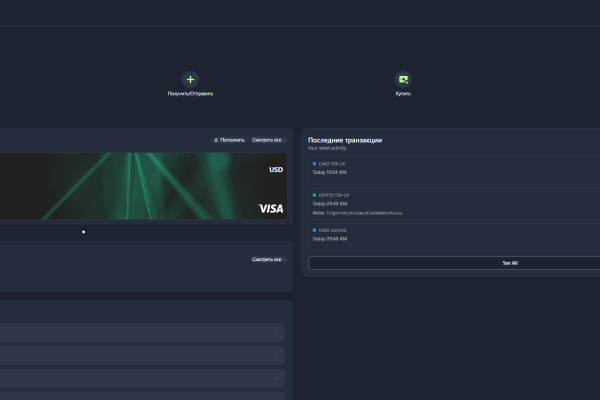Open Смотреть все in the panel below the card
Image resolution: width=600 pixels, height=400 pixels.
268,260
